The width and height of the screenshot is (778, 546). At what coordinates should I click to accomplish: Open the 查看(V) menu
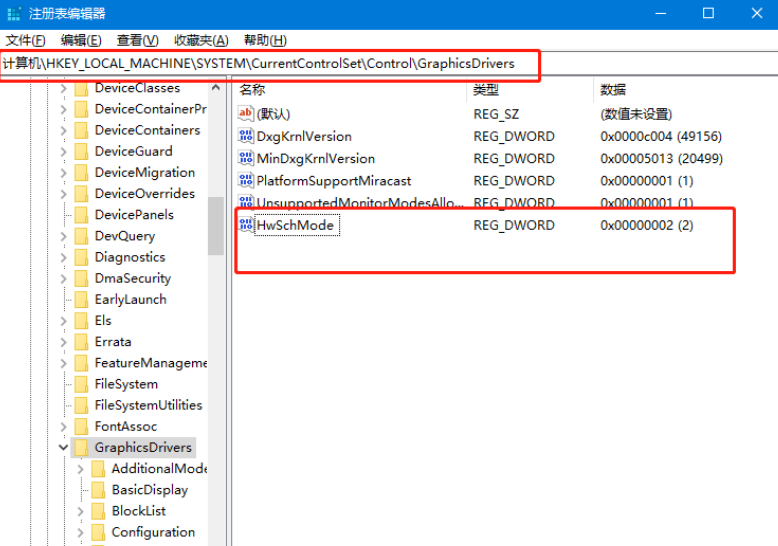click(x=137, y=40)
